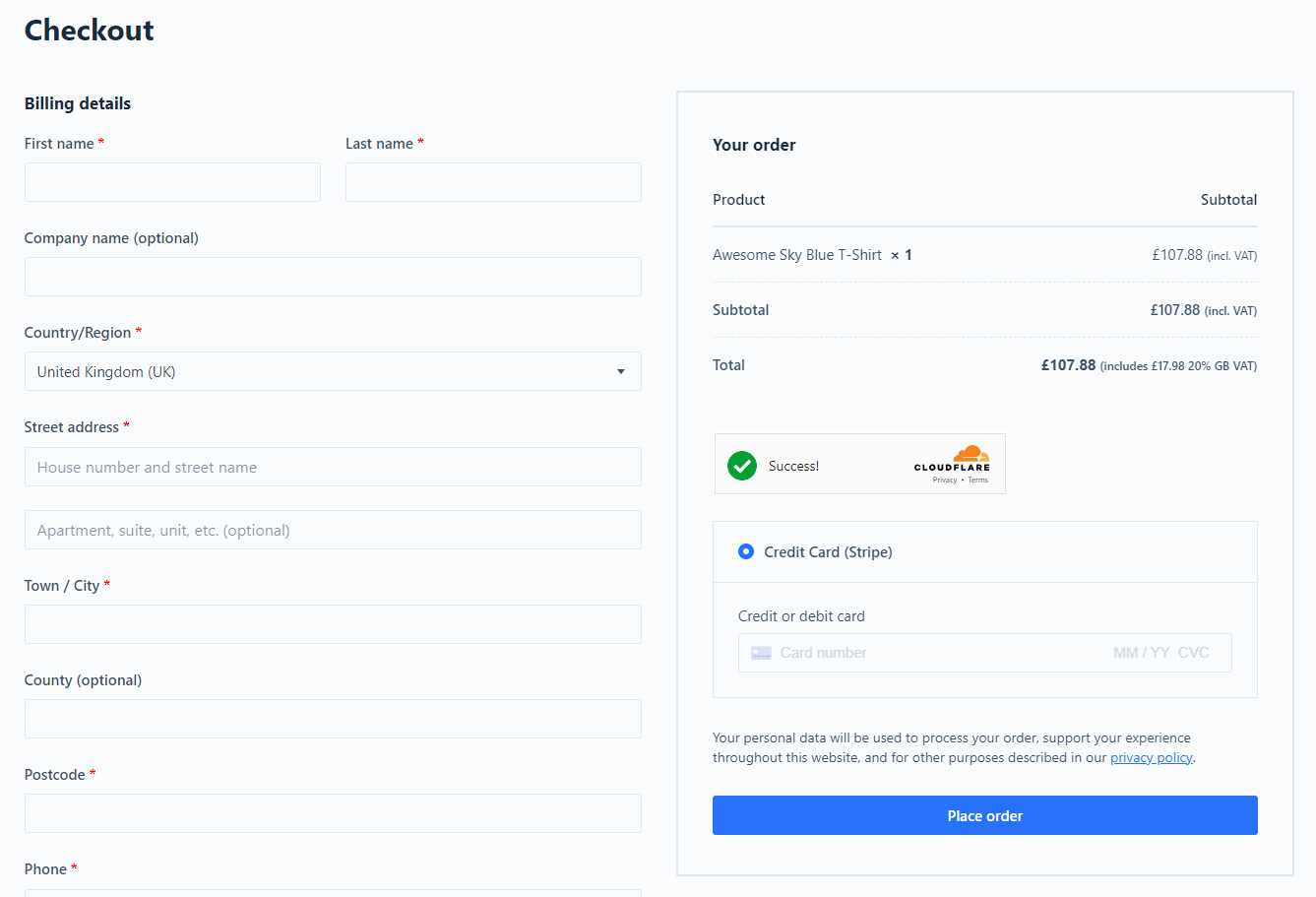
Task: Click the House number and street name field
Action: click(333, 467)
